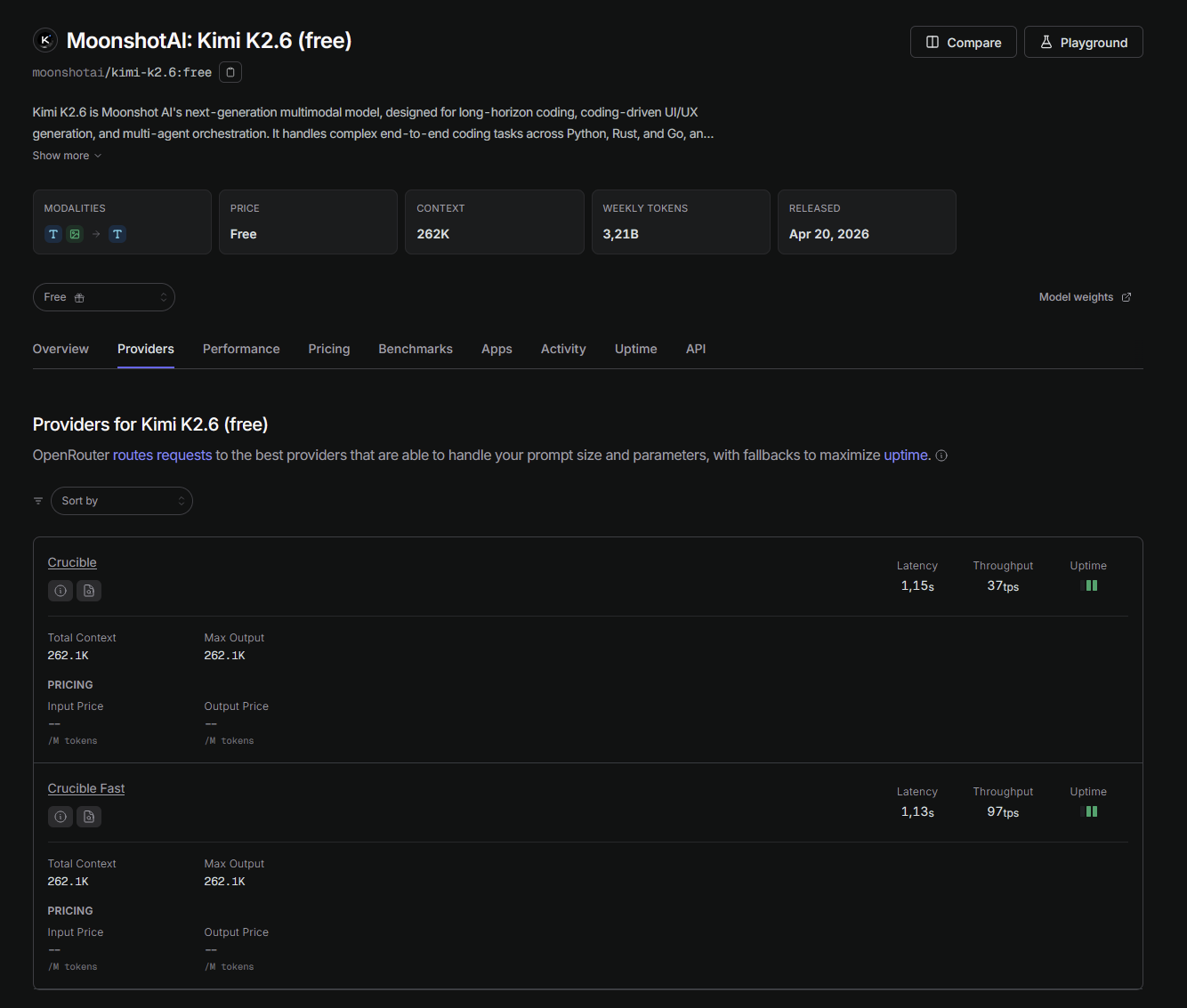Expand the description with Show more

[67, 156]
